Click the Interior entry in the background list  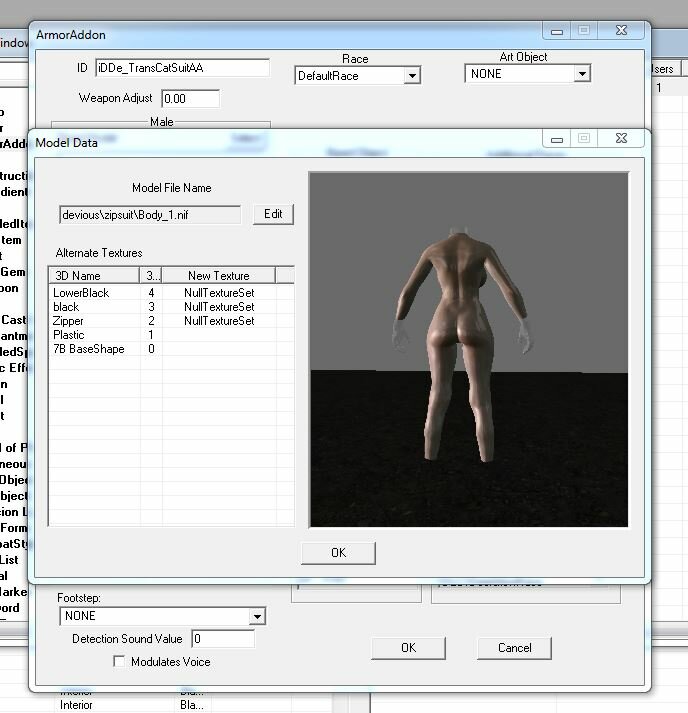76,705
